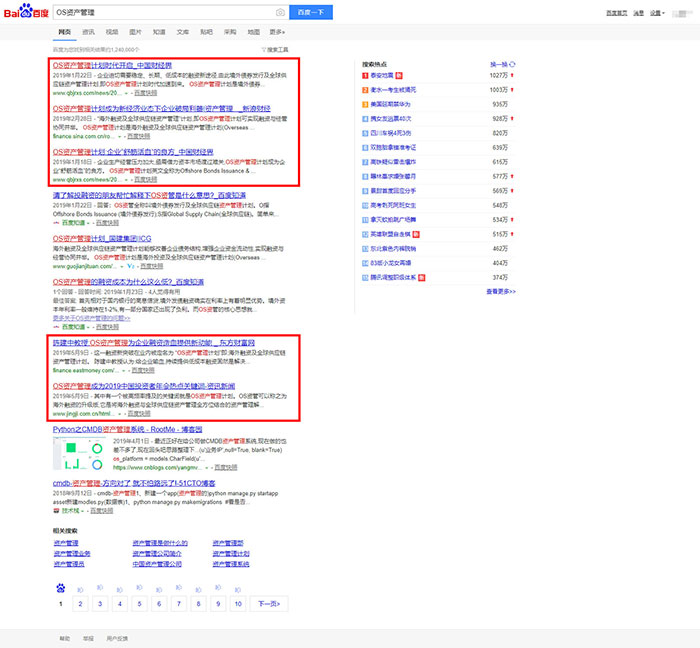700x648 pixels.
Task: Open the 图片 tab
Action: coord(135,32)
